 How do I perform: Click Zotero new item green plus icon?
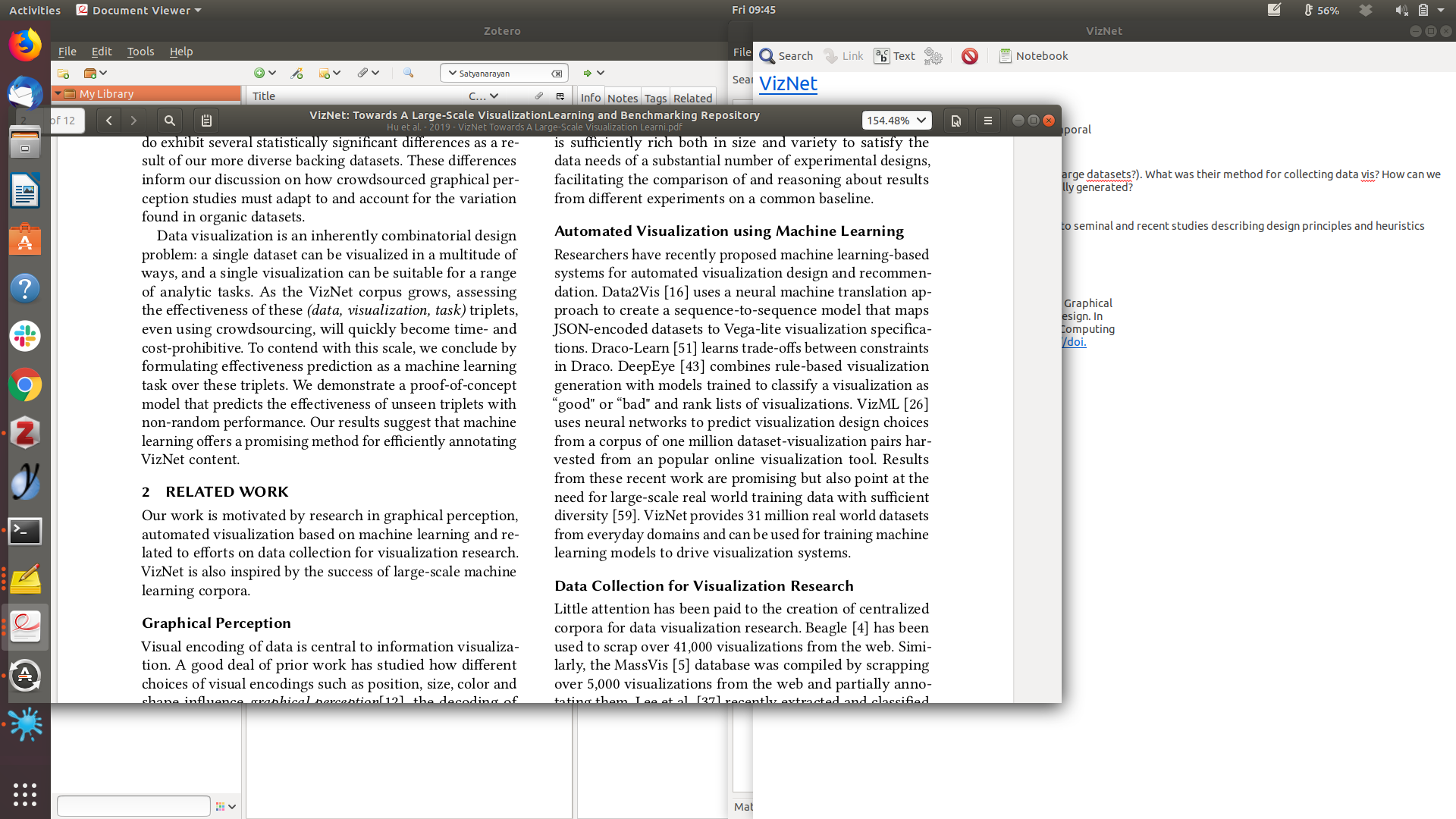coord(260,74)
